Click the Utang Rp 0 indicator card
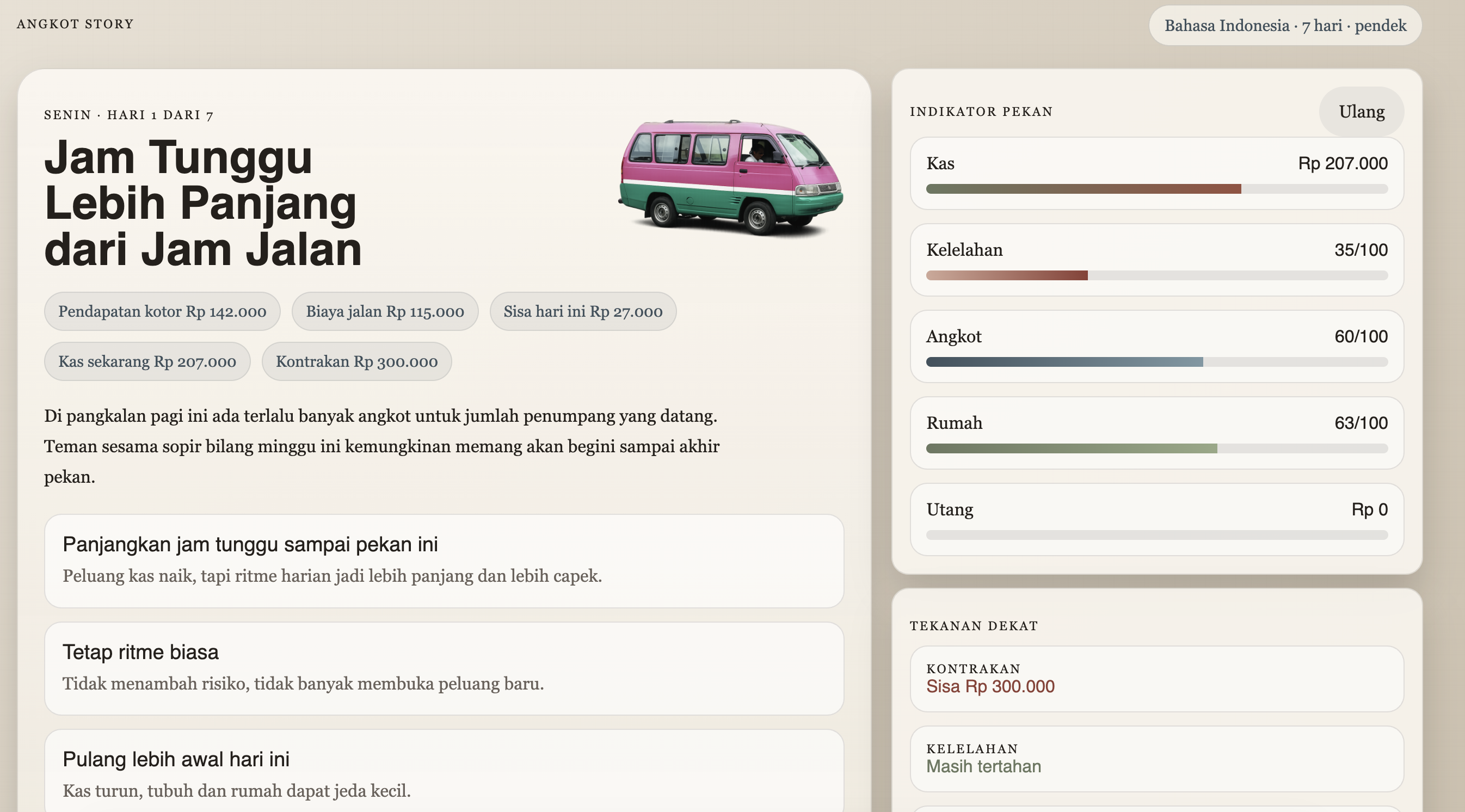1465x812 pixels. click(x=1156, y=519)
